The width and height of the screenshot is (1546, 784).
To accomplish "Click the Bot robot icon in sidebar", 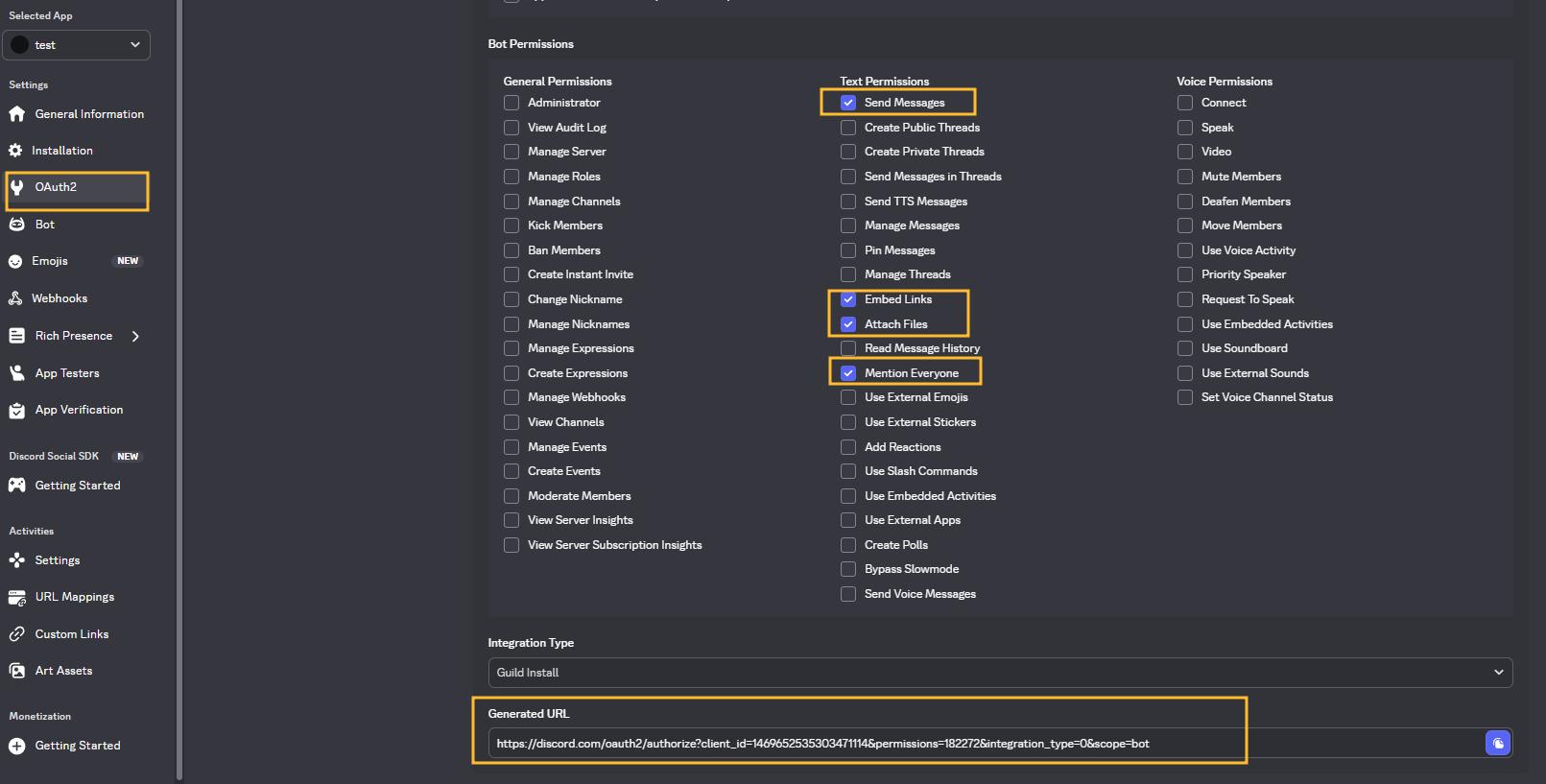I will coord(16,225).
